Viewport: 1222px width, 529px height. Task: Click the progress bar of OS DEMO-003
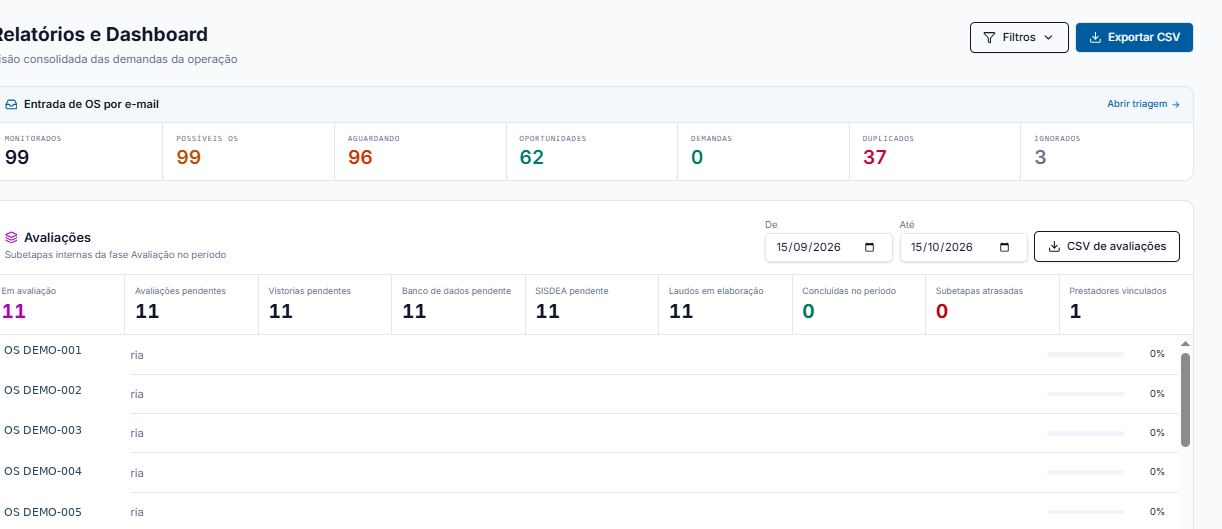1085,433
